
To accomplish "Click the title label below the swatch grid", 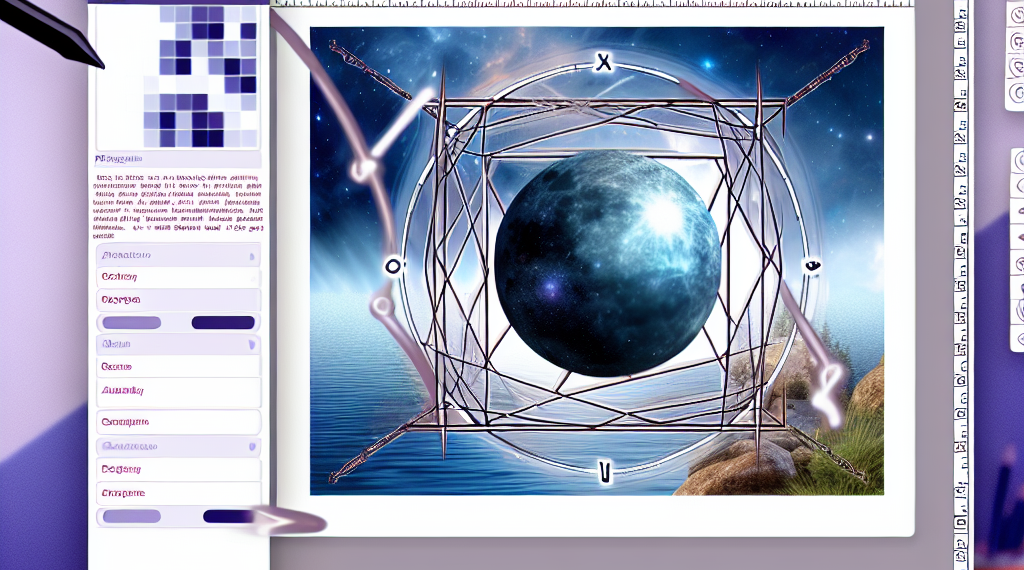I will [x=119, y=159].
